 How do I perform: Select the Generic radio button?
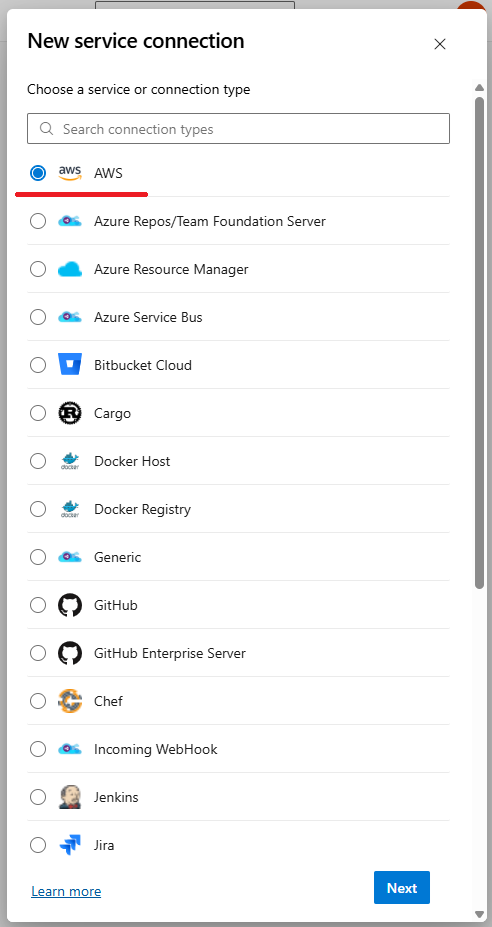38,557
